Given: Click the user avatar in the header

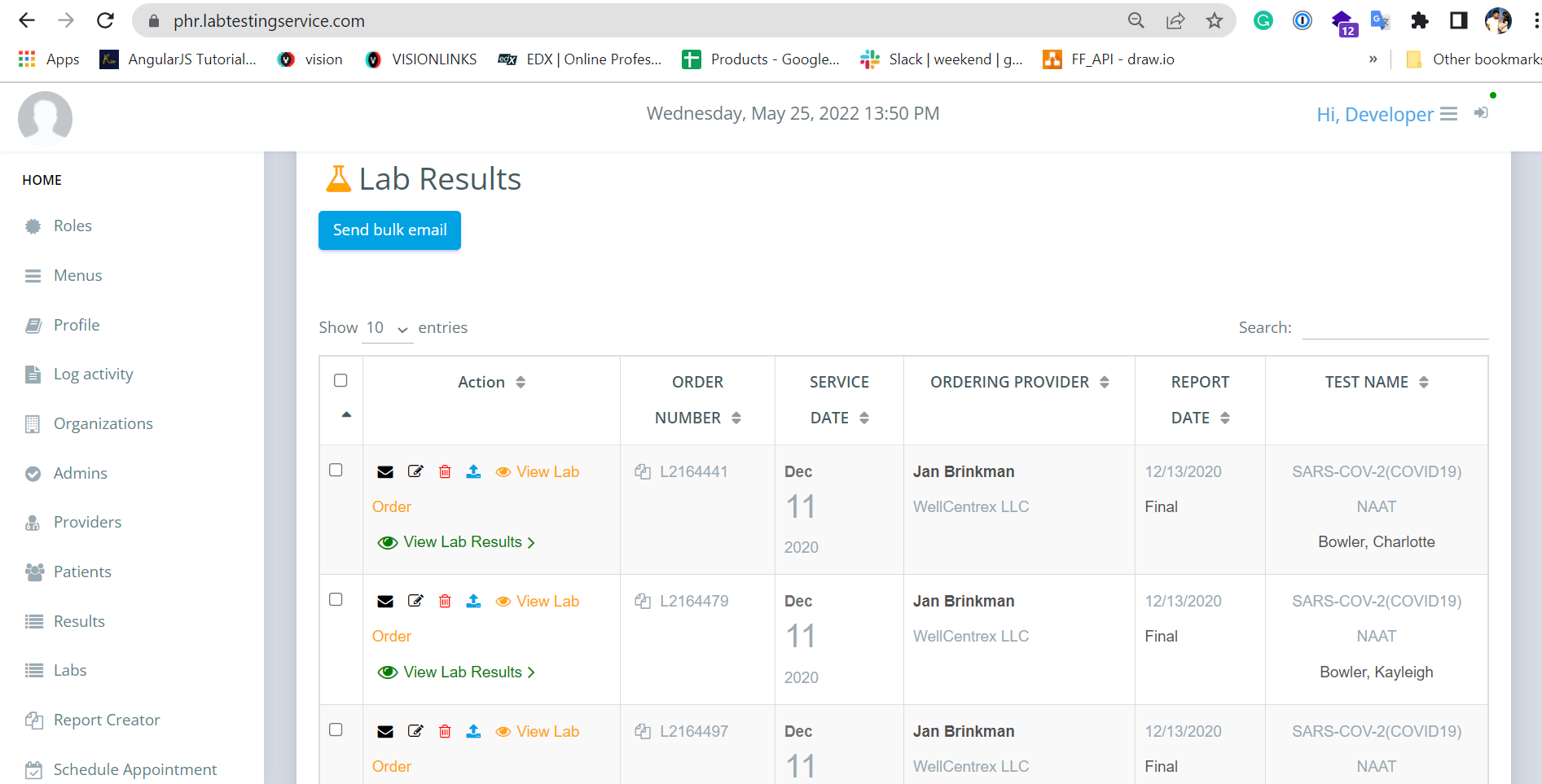Looking at the screenshot, I should pyautogui.click(x=45, y=118).
